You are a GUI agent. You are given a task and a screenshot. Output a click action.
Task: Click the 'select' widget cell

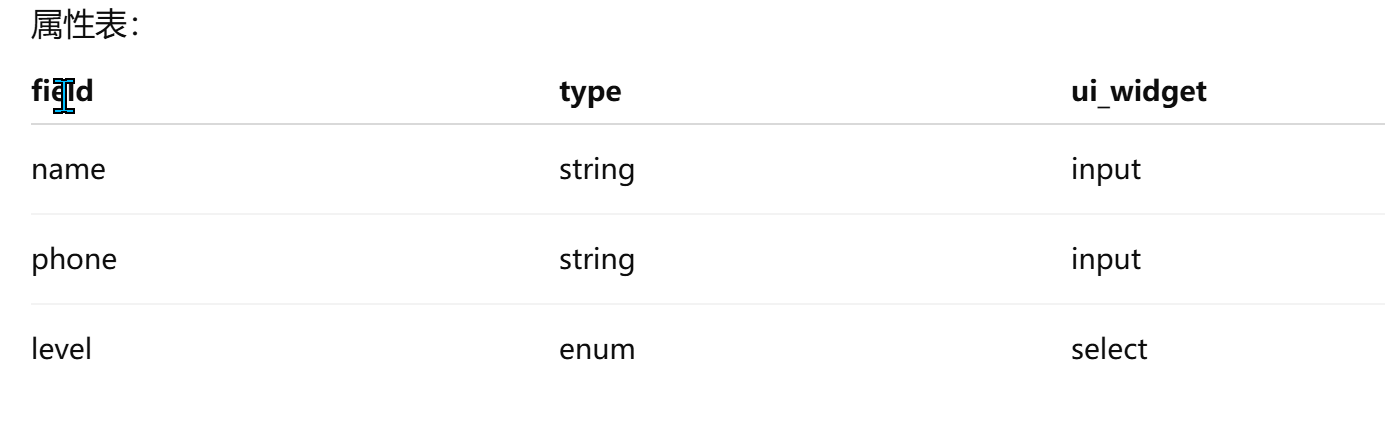(x=1109, y=350)
